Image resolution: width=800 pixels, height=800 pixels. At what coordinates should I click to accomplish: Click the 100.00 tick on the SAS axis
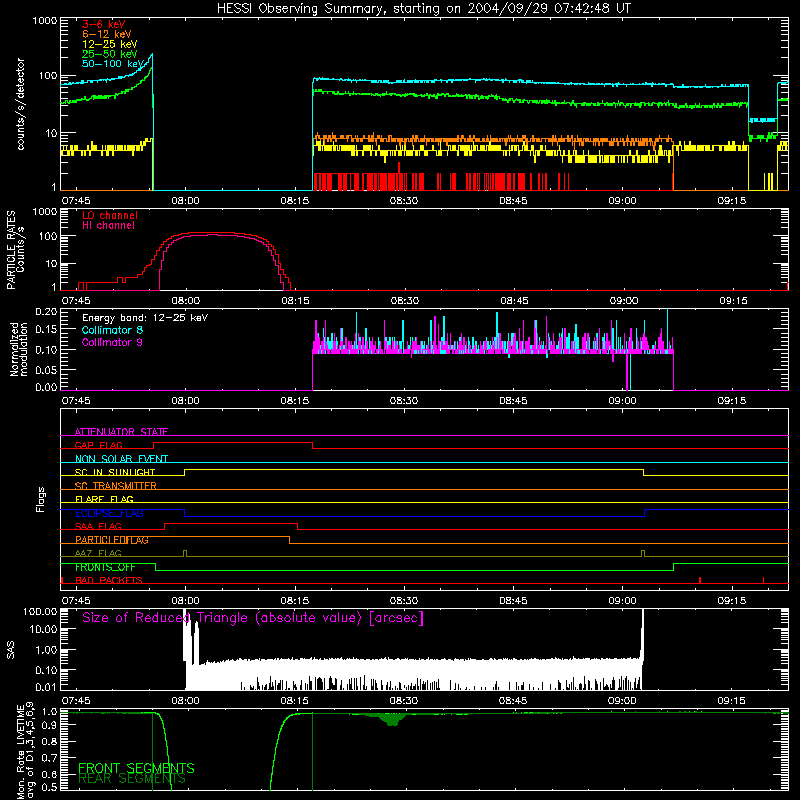click(x=40, y=611)
